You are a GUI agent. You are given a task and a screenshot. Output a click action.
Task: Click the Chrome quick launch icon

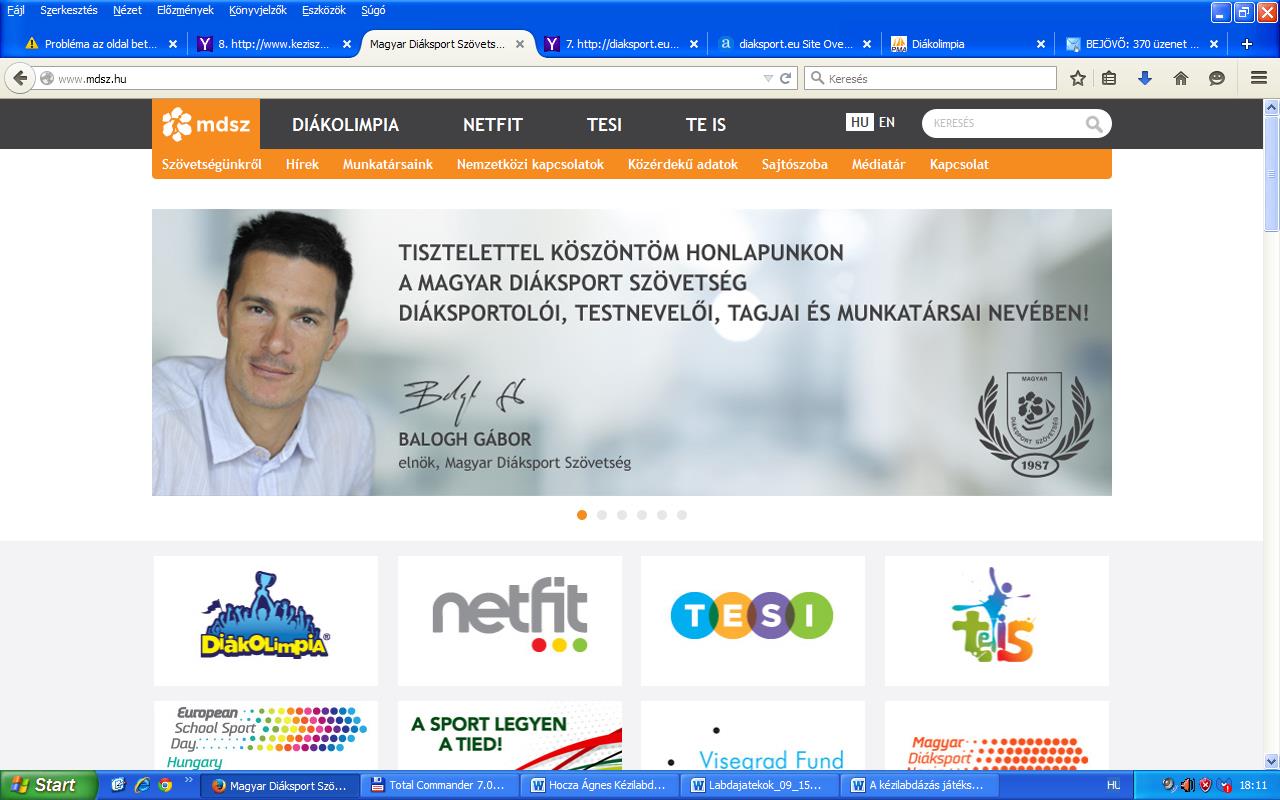tap(165, 786)
